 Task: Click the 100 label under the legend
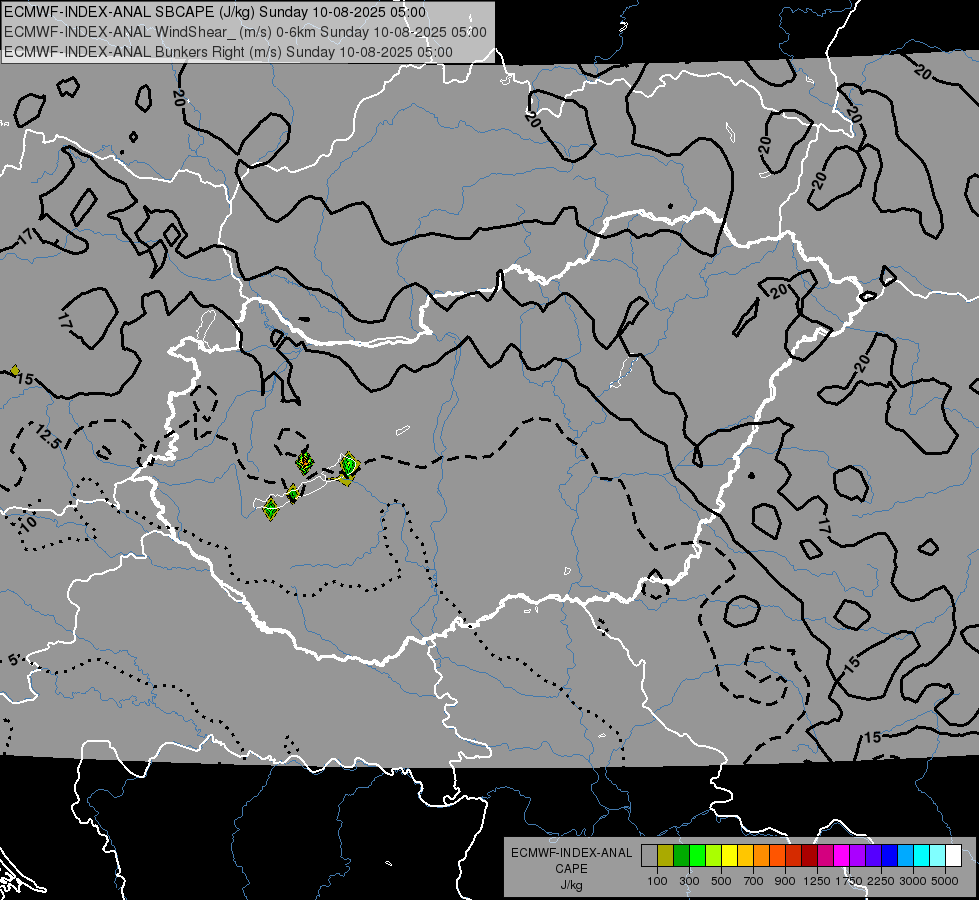point(657,881)
